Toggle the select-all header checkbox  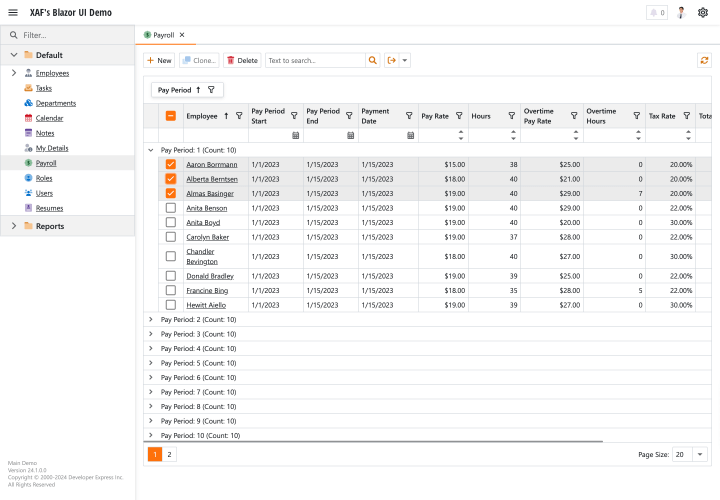click(x=171, y=116)
